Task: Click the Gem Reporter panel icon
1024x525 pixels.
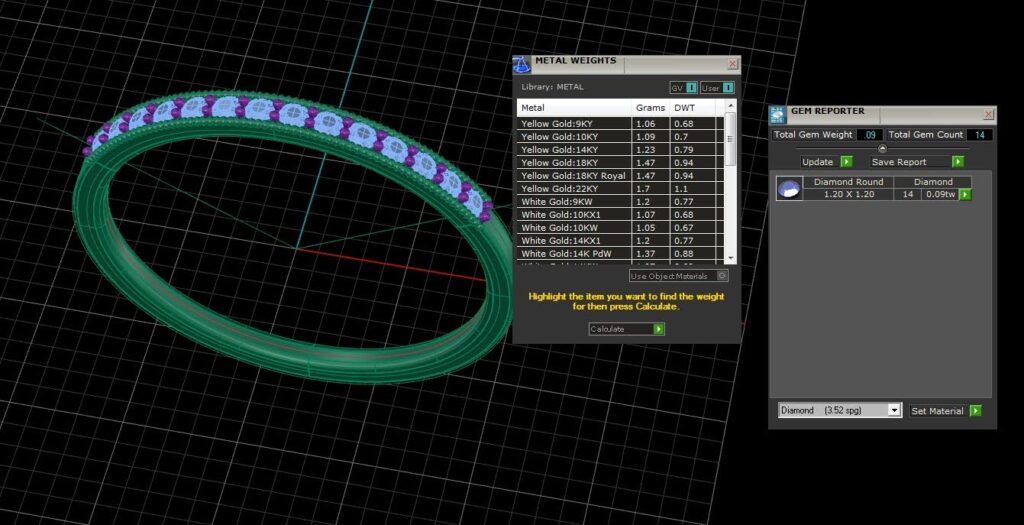Action: (x=777, y=114)
